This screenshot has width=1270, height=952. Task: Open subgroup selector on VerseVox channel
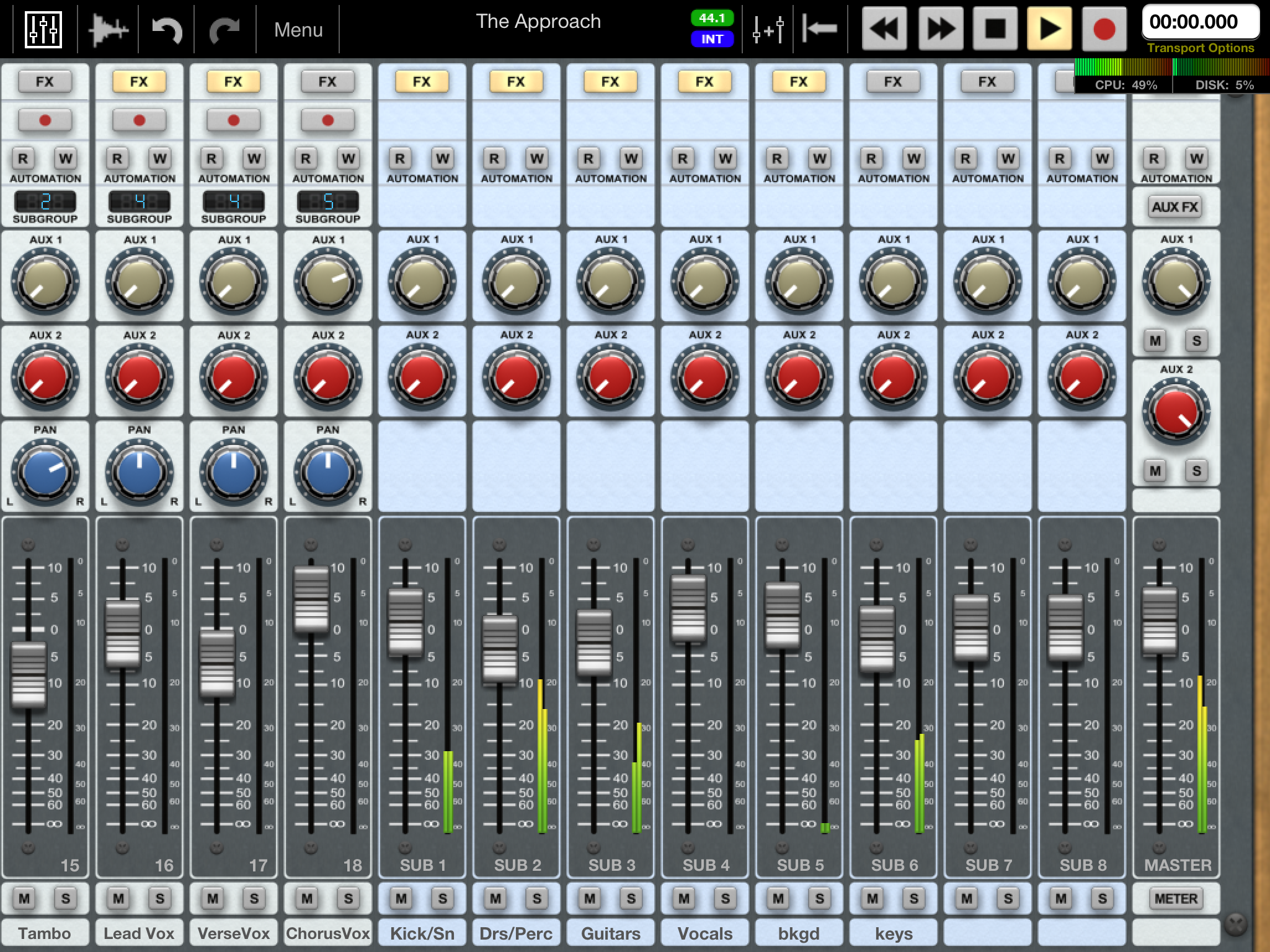click(x=234, y=201)
